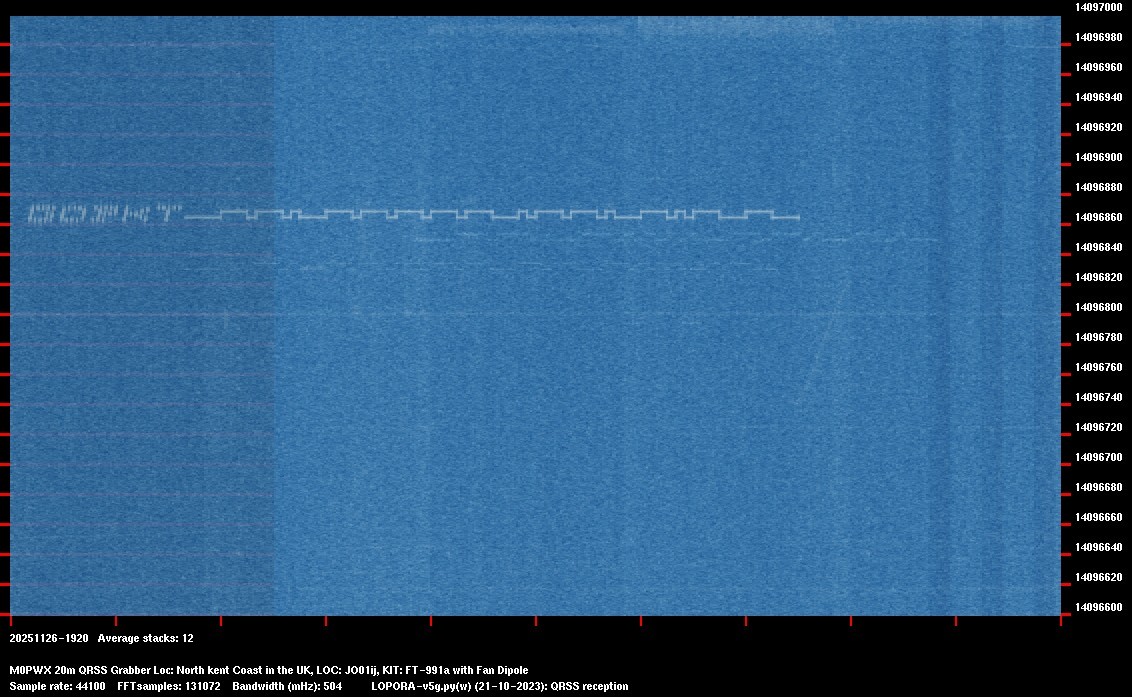Click the Average stacks: 12 label
Viewport: 1132px width, 697px height.
pyautogui.click(x=148, y=638)
